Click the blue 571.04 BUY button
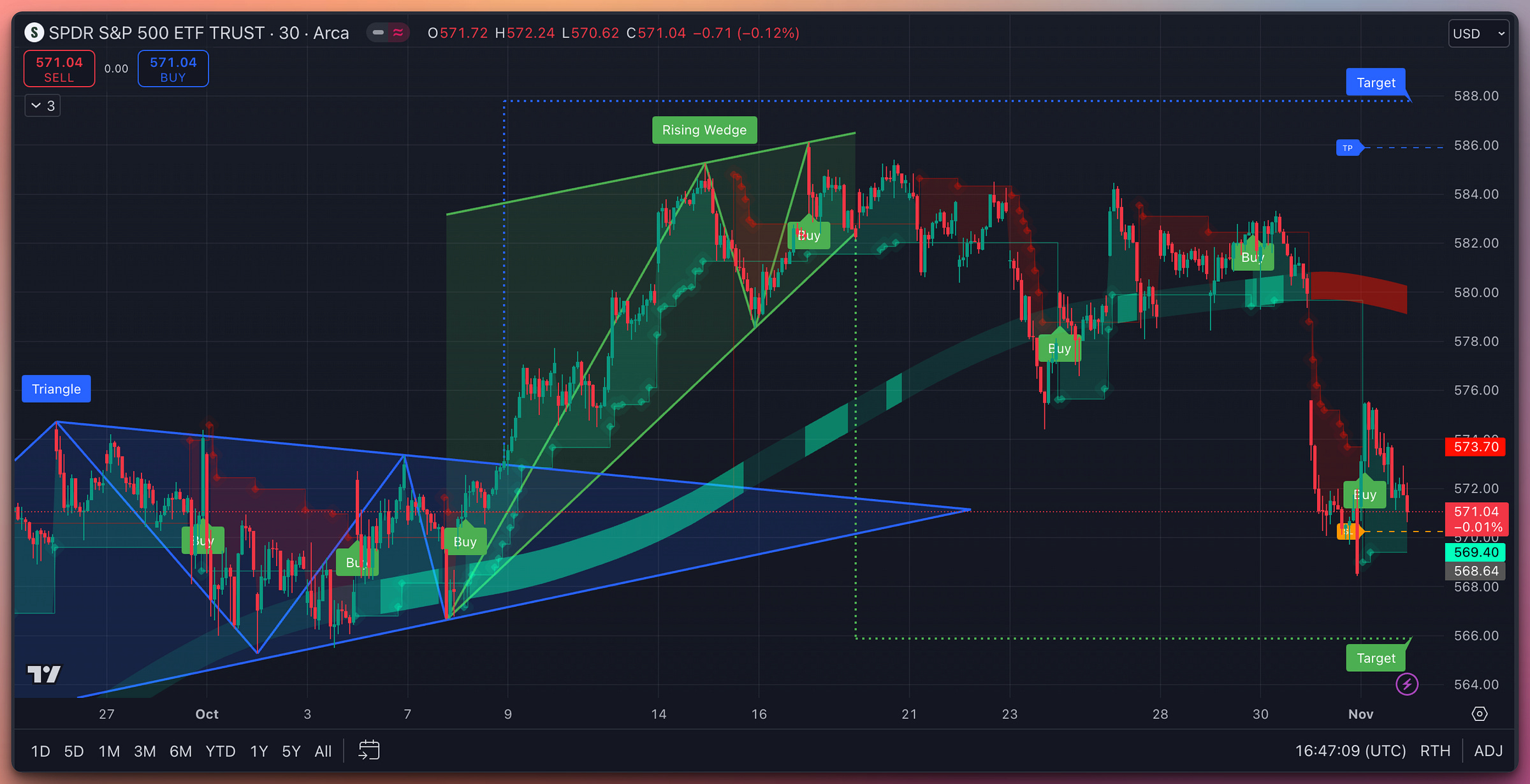 click(x=173, y=69)
